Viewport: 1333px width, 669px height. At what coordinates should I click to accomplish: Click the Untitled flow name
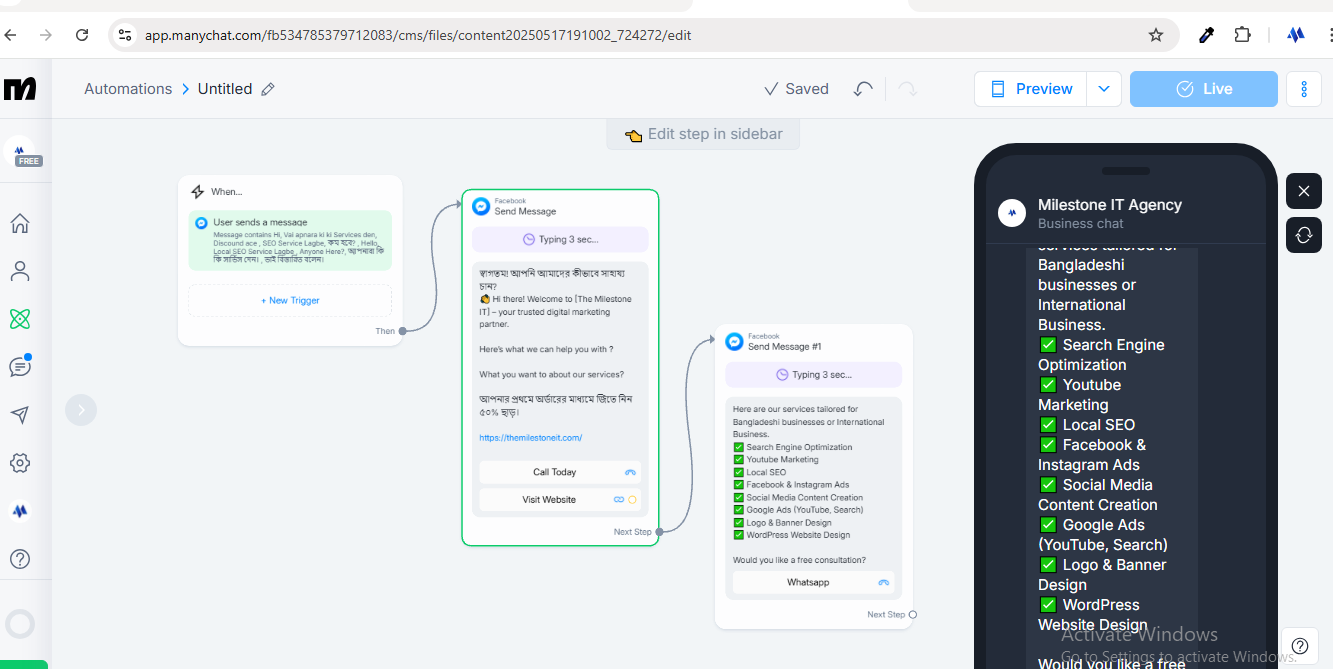[225, 89]
